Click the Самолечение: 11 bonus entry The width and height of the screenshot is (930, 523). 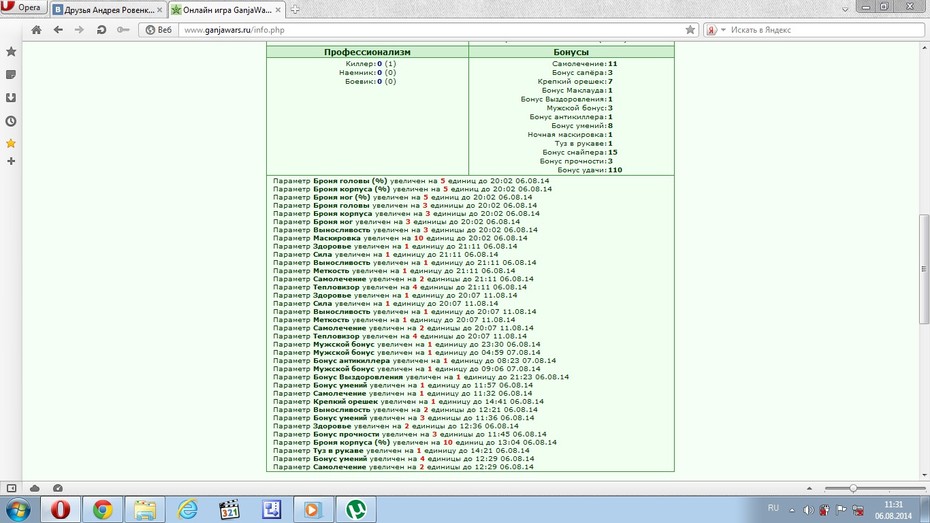click(x=585, y=63)
